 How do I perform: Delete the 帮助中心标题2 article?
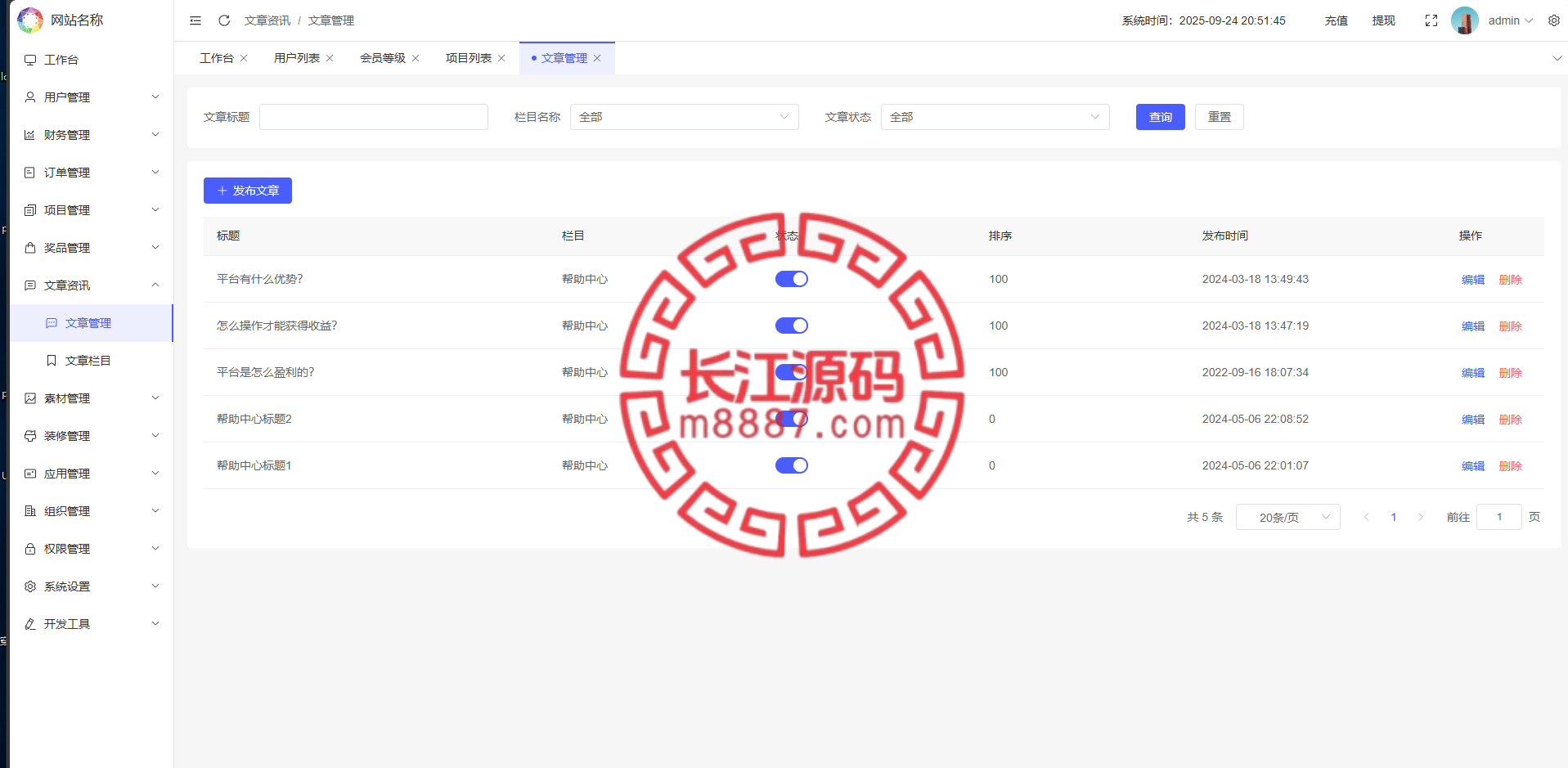click(1511, 420)
